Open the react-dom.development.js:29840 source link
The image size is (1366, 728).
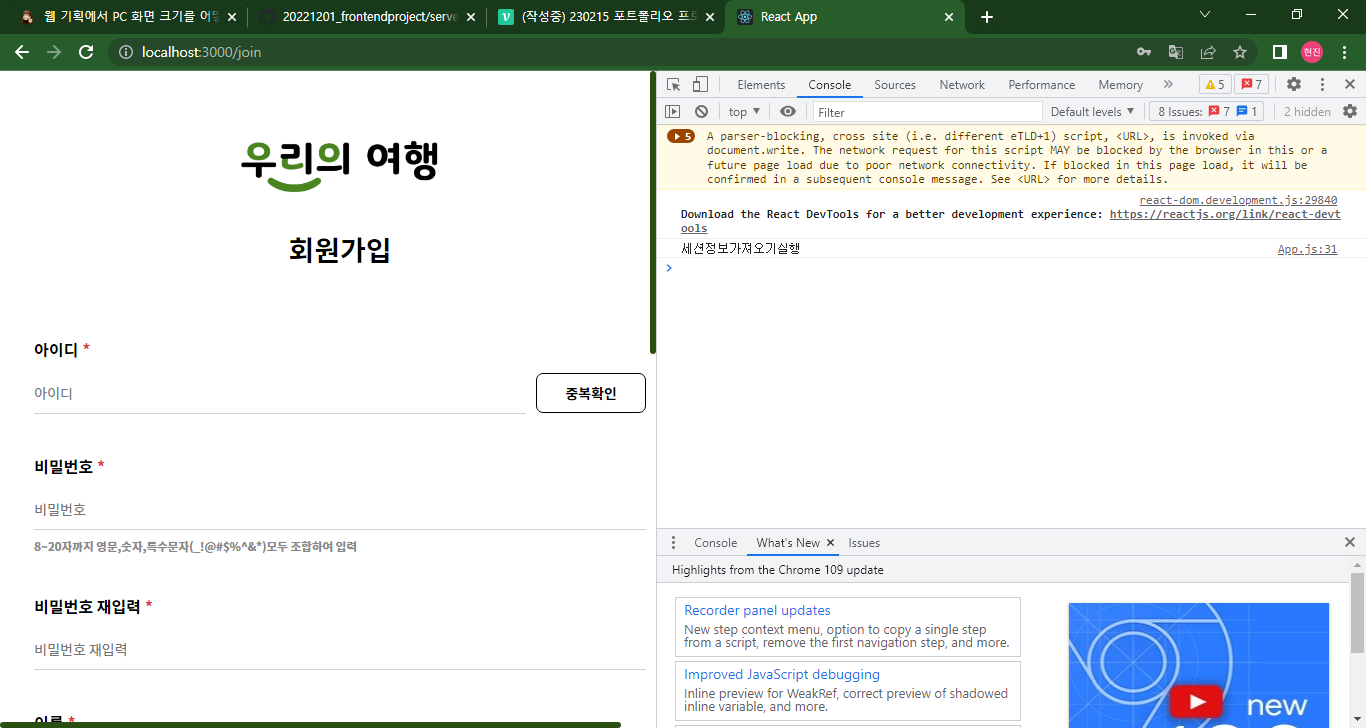[x=1238, y=200]
